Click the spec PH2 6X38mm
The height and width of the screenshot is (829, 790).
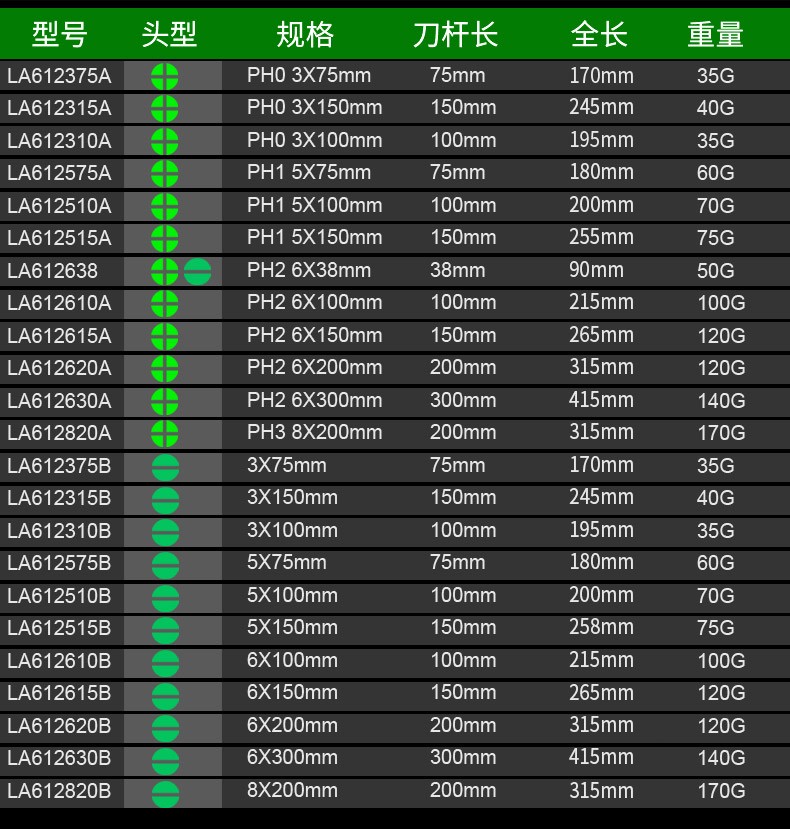click(309, 270)
